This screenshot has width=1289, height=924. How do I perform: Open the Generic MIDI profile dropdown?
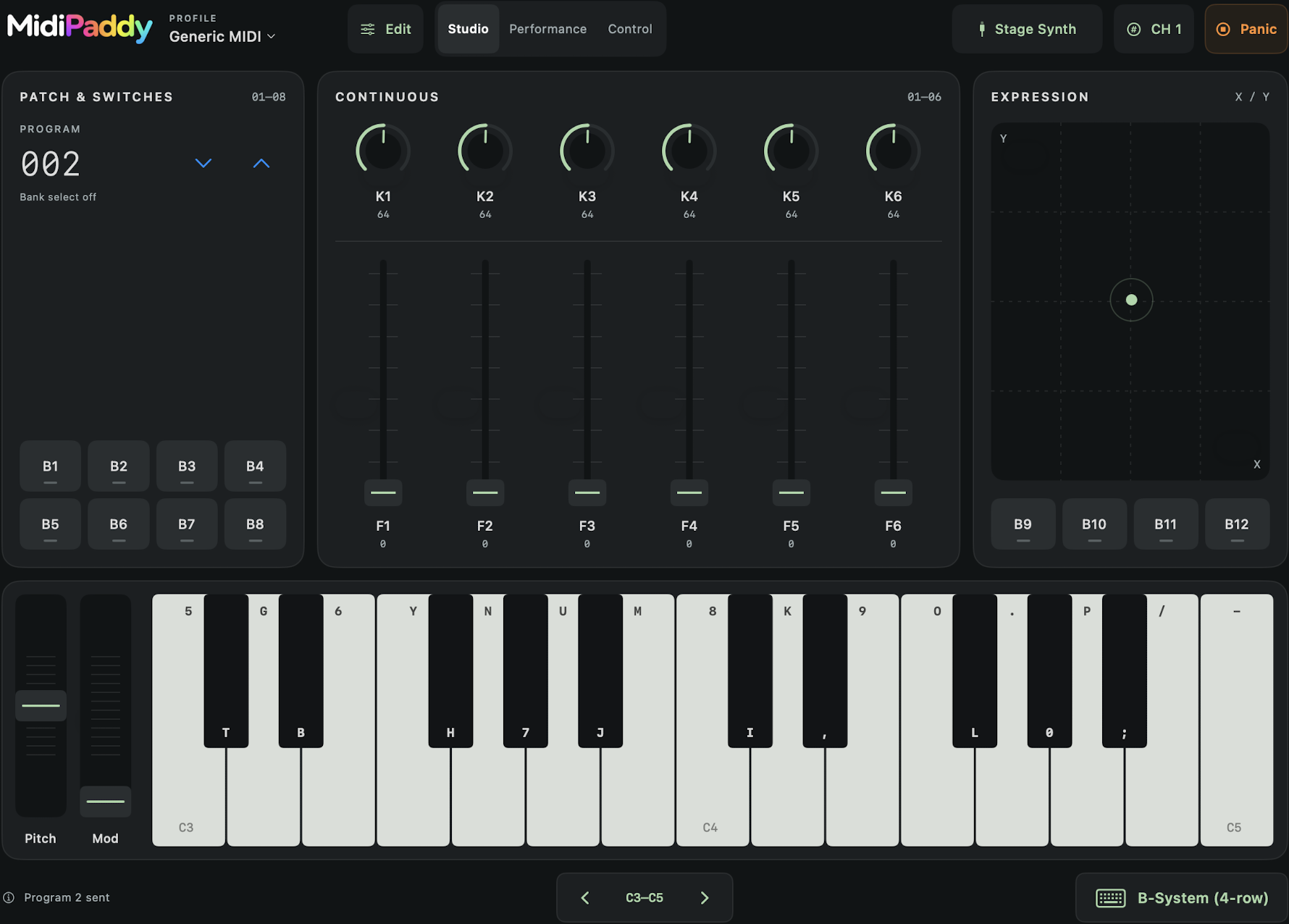222,36
